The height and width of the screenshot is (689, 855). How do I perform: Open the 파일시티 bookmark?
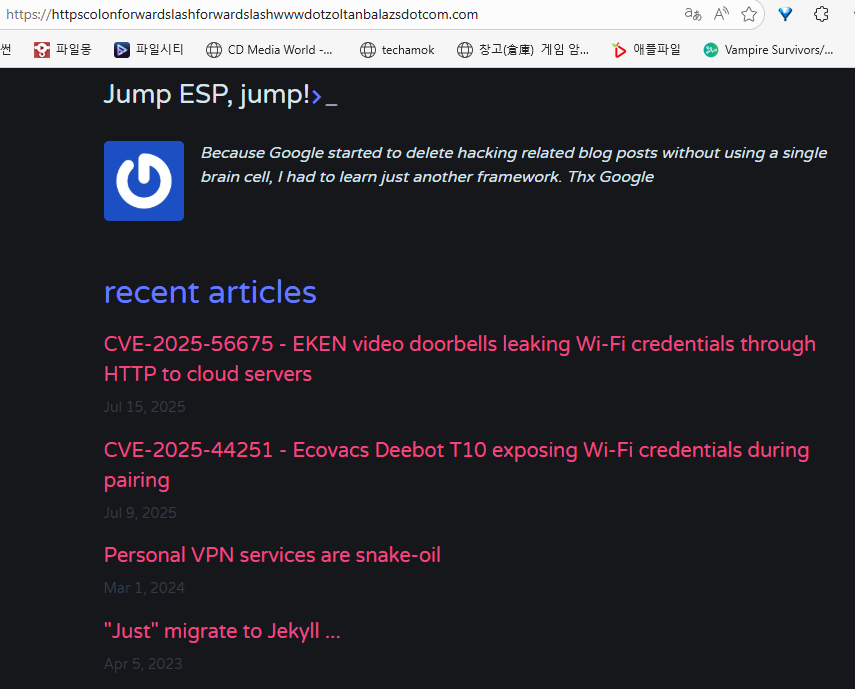148,49
